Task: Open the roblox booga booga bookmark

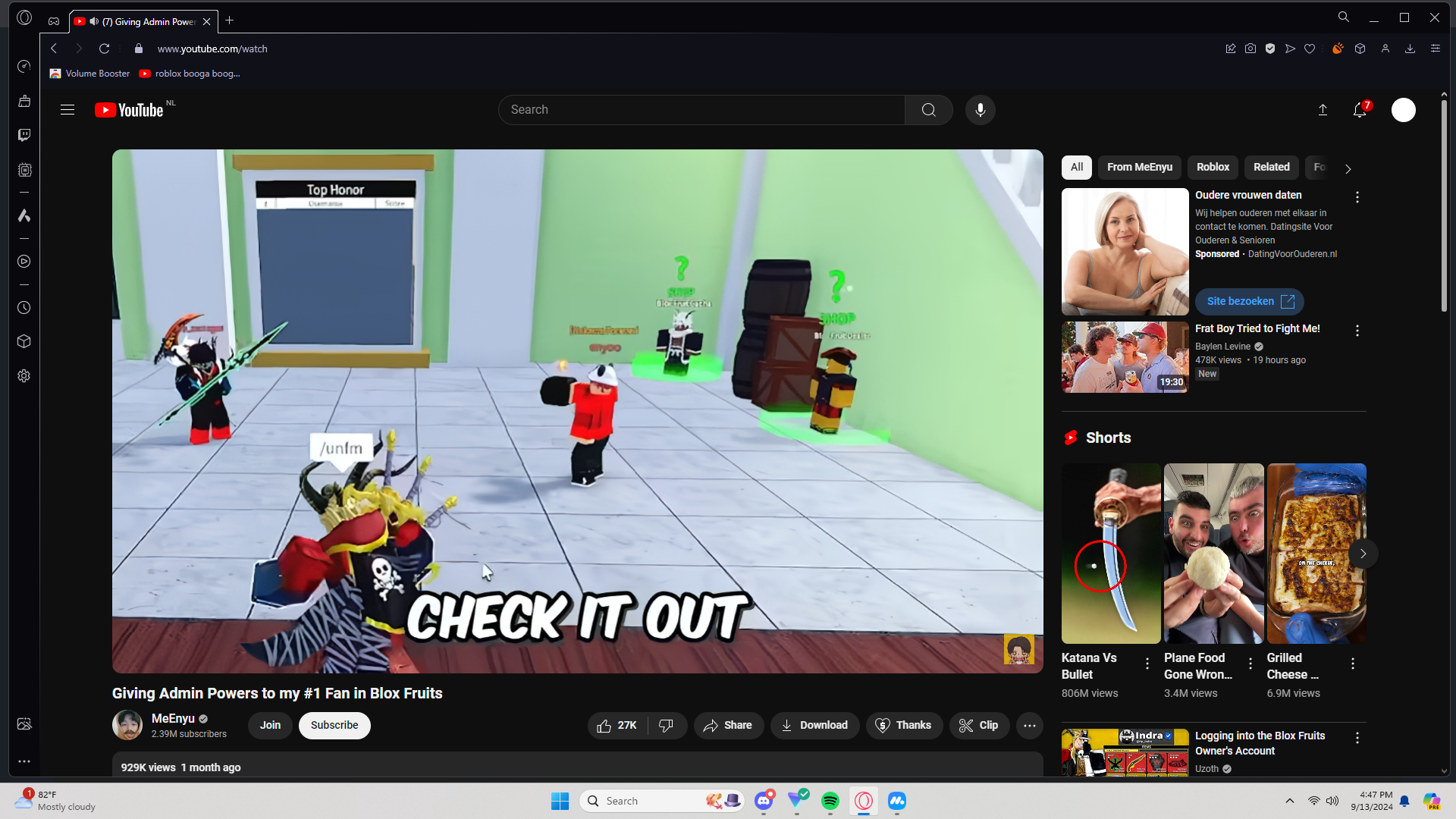Action: pos(190,74)
